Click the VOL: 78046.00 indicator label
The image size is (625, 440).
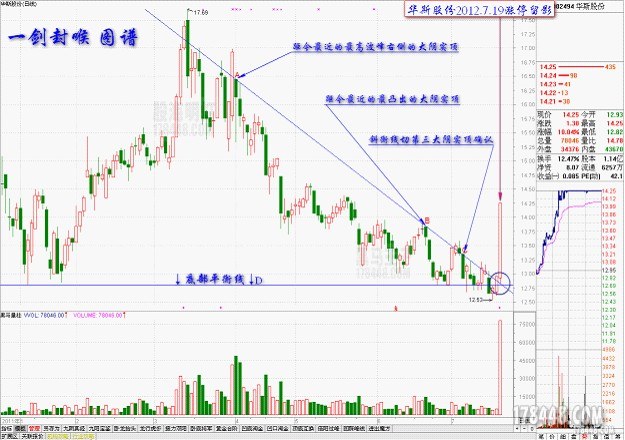(x=44, y=315)
